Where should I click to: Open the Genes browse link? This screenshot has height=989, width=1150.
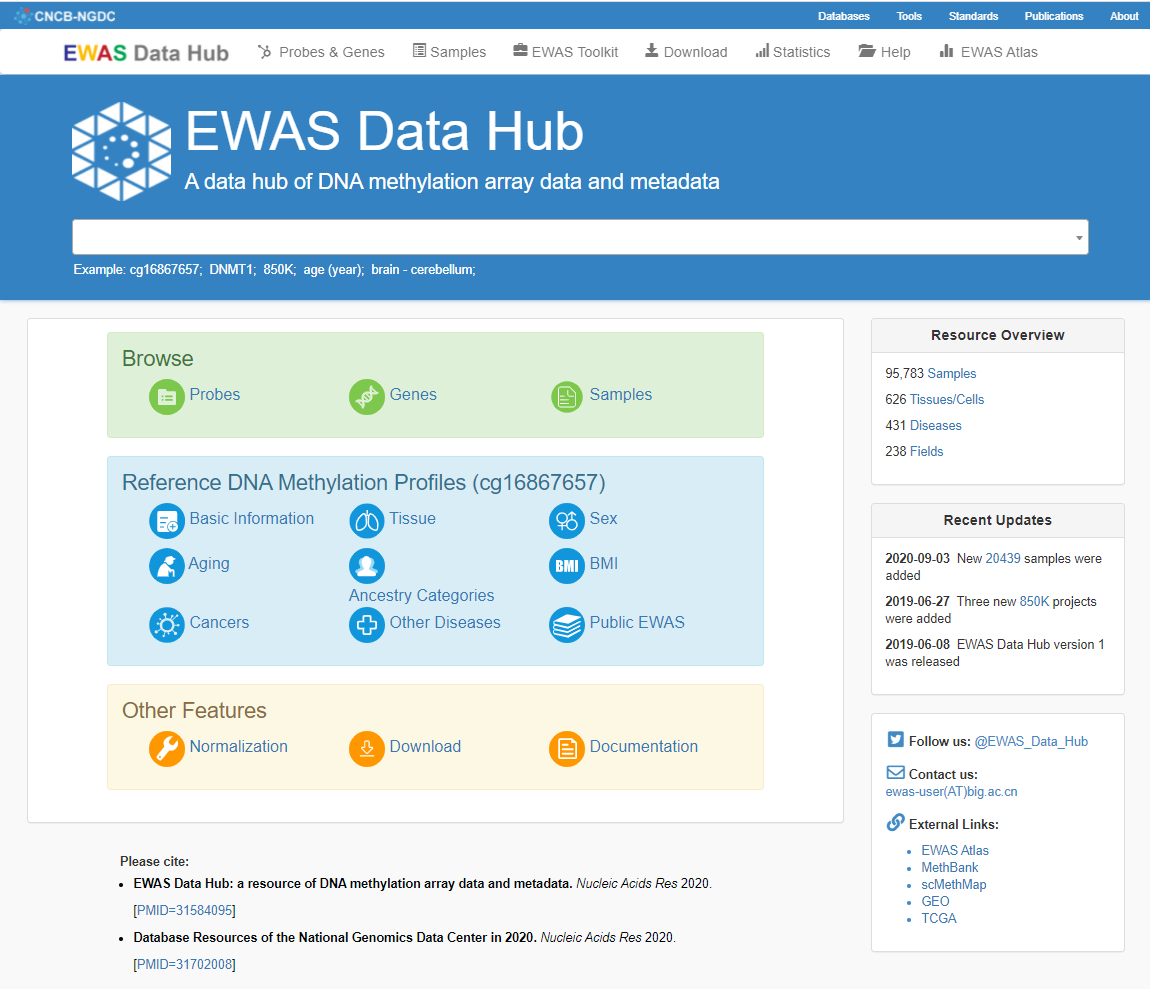pos(413,394)
